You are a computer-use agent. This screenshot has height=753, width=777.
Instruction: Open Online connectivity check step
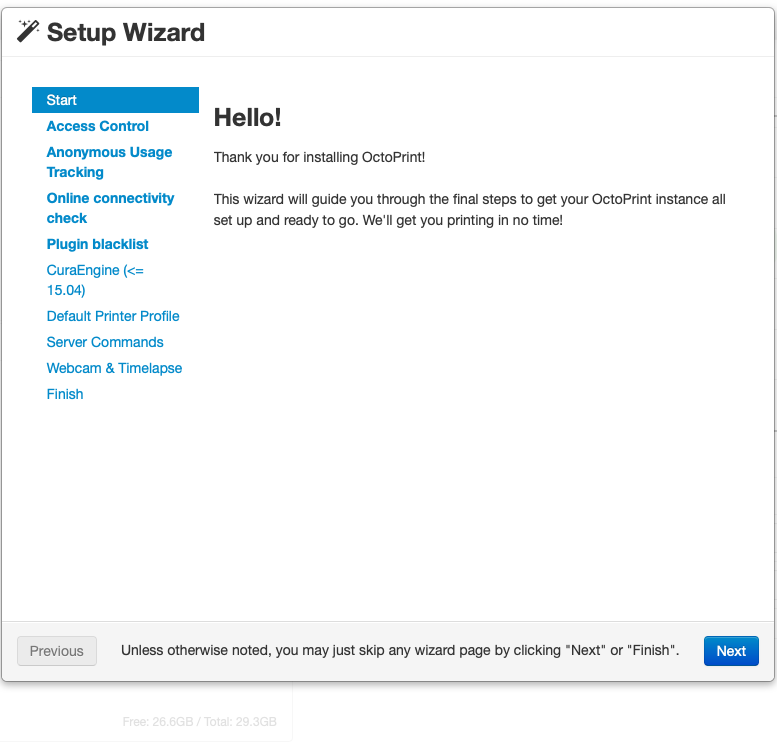pyautogui.click(x=110, y=208)
